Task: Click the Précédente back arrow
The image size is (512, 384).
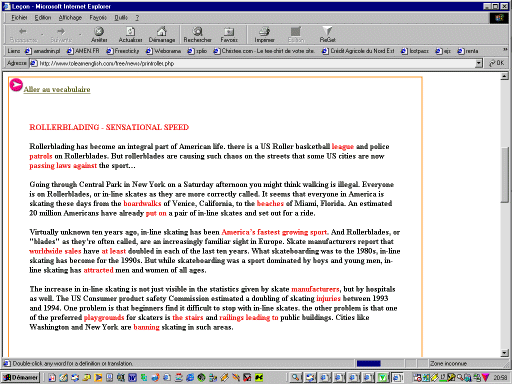Action: click(x=23, y=35)
